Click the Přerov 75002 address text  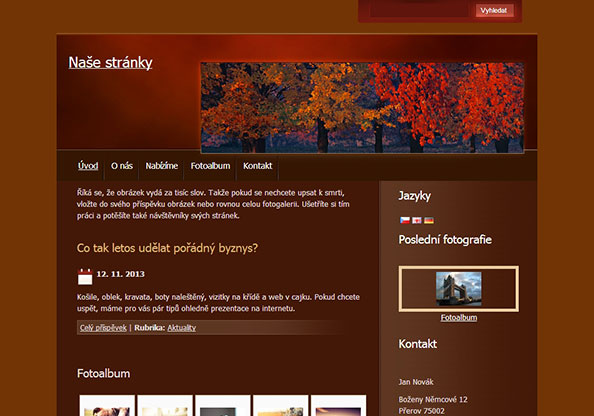pos(422,411)
